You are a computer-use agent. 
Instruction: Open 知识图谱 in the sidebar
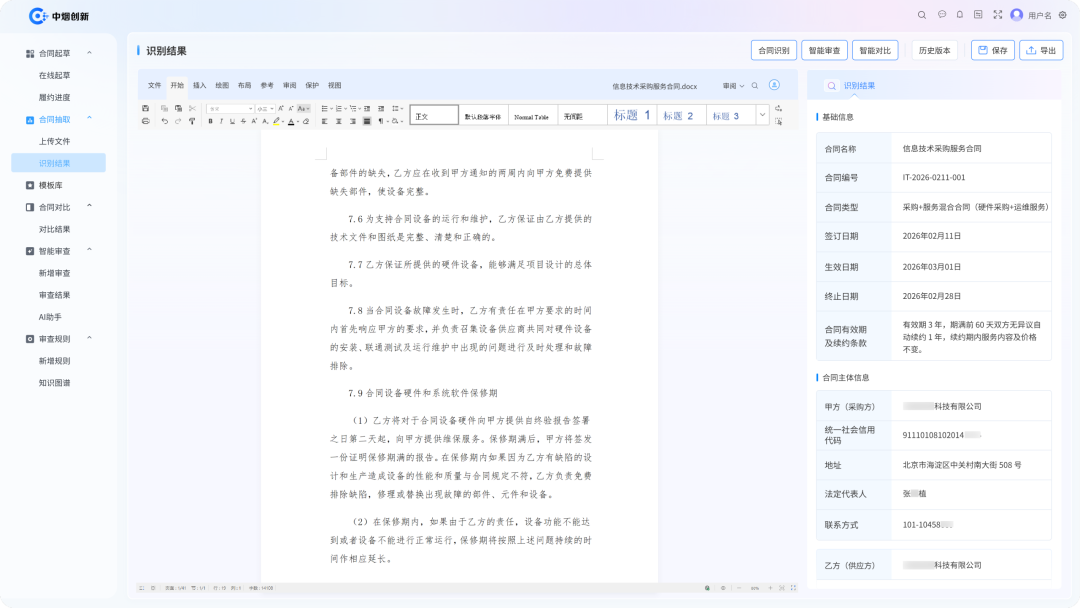click(x=54, y=383)
